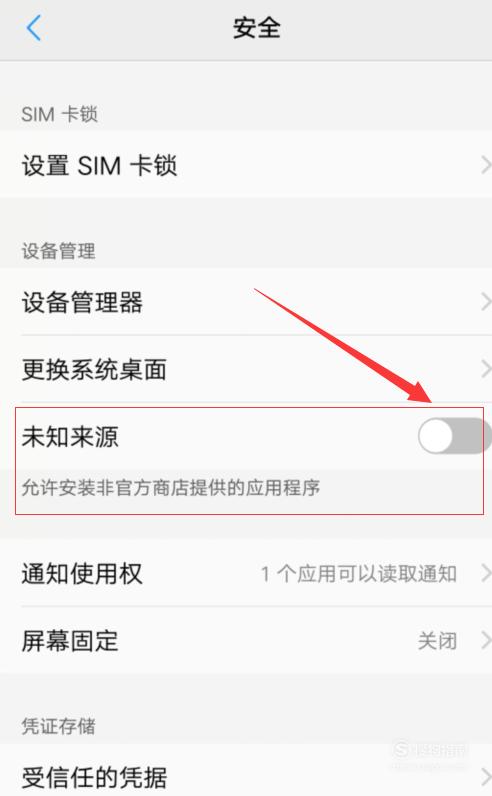Open 通知使用权 settings
Viewport: 492px width, 796px height.
pos(246,574)
